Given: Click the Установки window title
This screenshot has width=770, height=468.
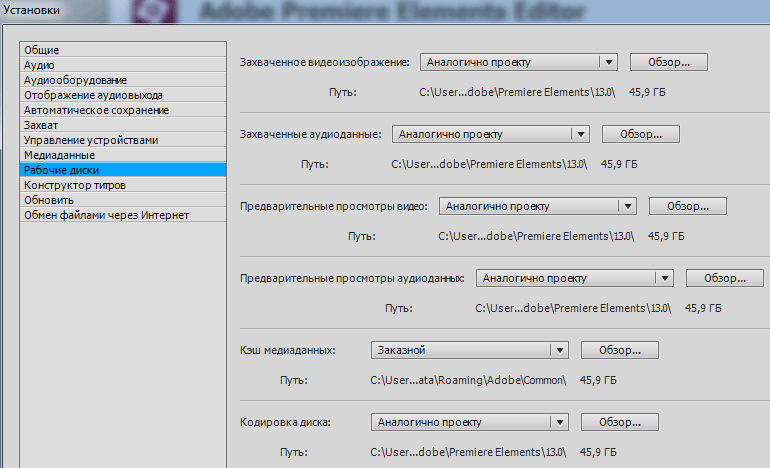Looking at the screenshot, I should coord(31,10).
